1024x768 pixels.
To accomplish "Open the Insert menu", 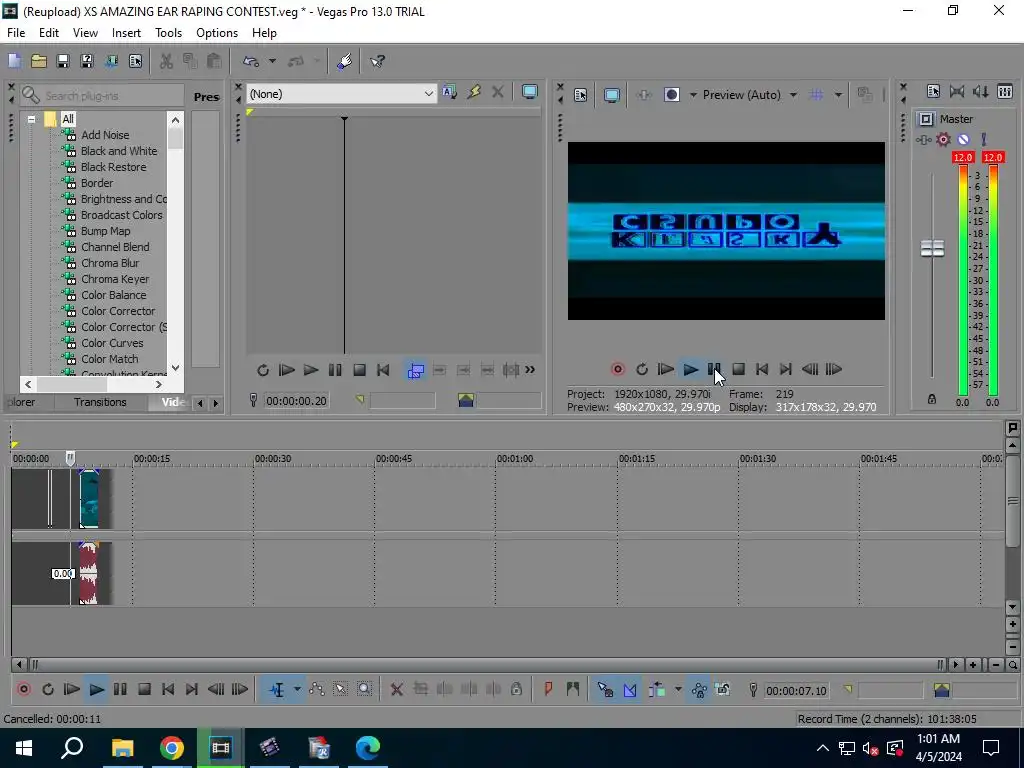I will pyautogui.click(x=126, y=33).
